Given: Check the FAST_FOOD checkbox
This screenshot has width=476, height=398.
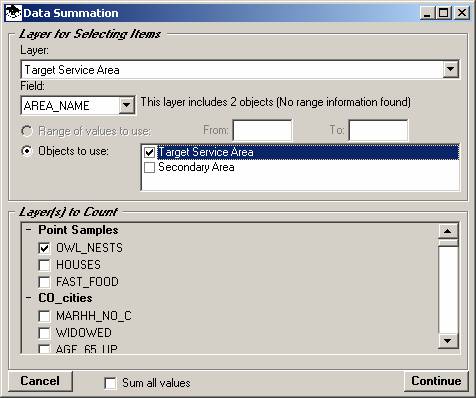Looking at the screenshot, I should (x=44, y=282).
